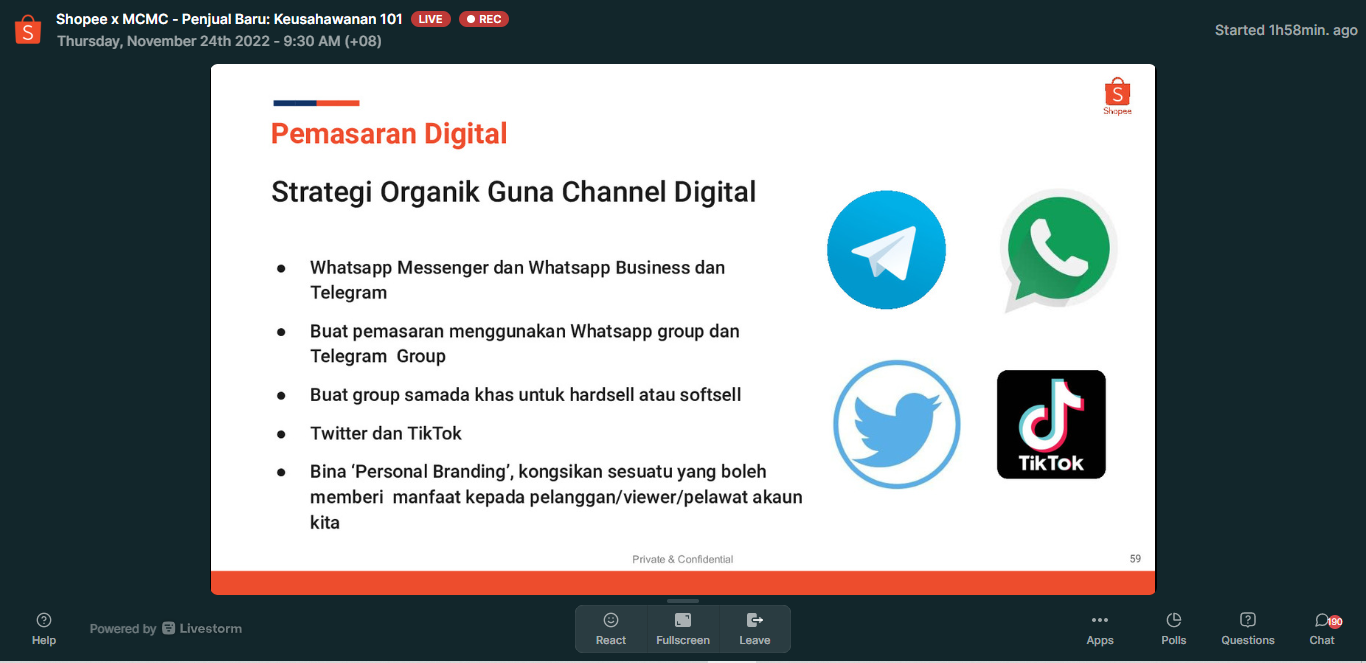Click the Shopee logo on the slide

click(x=1117, y=97)
